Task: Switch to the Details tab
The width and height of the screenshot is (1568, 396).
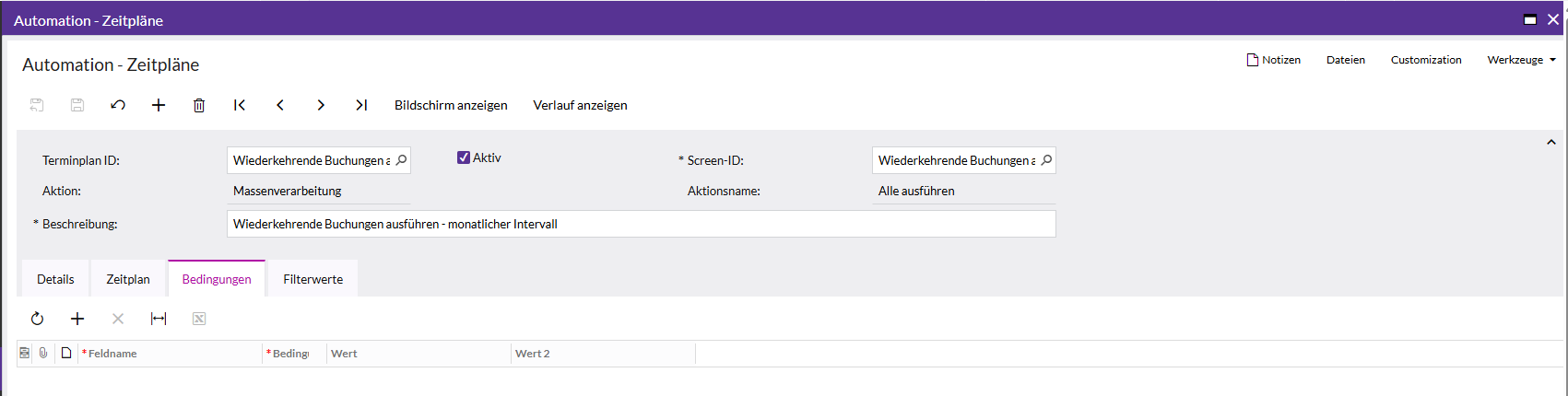Action: [x=55, y=279]
